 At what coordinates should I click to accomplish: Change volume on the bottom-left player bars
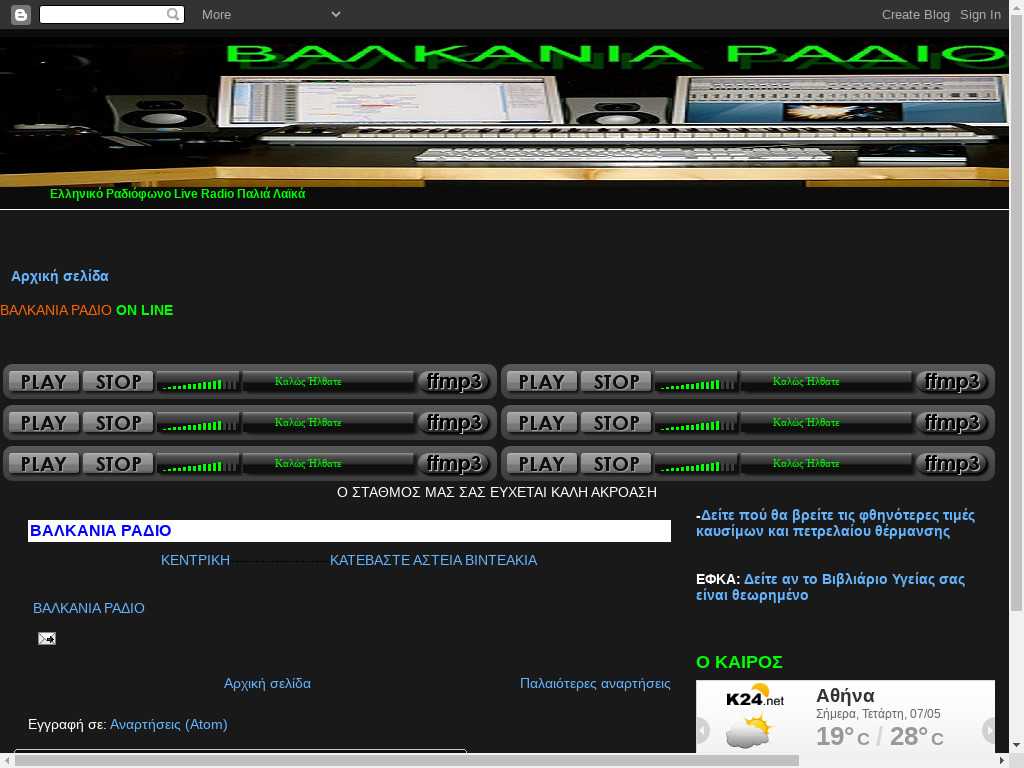(198, 464)
